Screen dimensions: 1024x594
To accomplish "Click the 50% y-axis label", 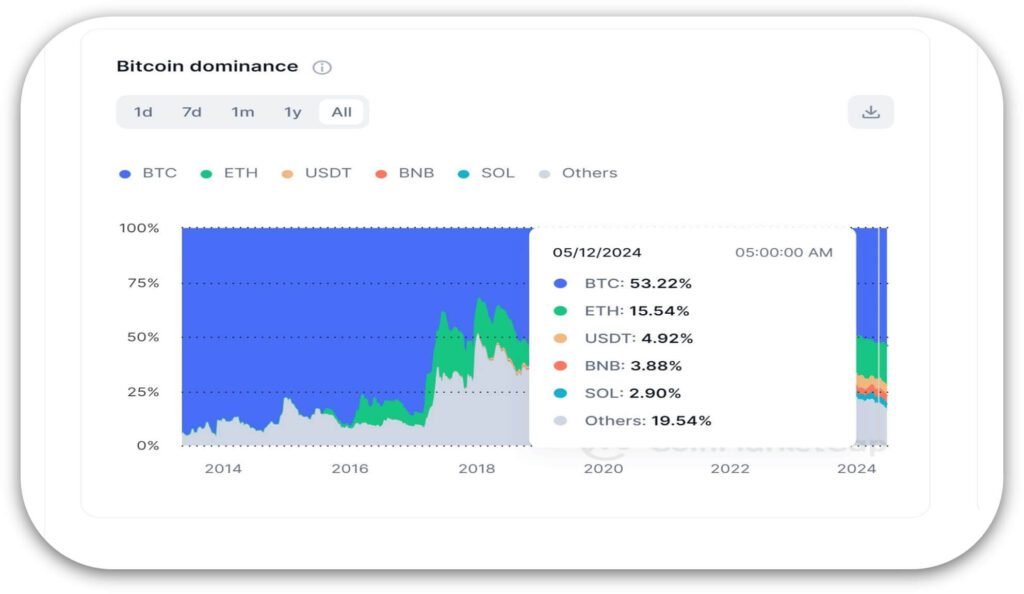I will pyautogui.click(x=143, y=337).
